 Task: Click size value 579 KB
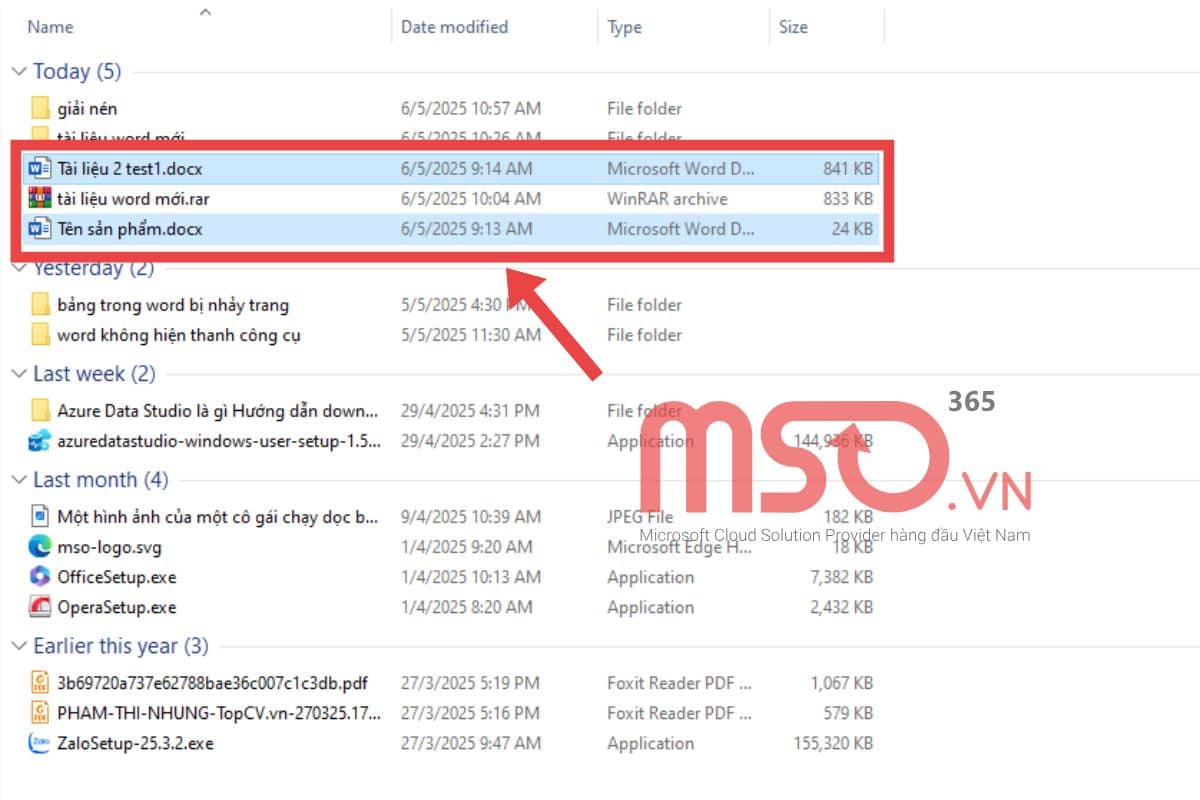(848, 713)
